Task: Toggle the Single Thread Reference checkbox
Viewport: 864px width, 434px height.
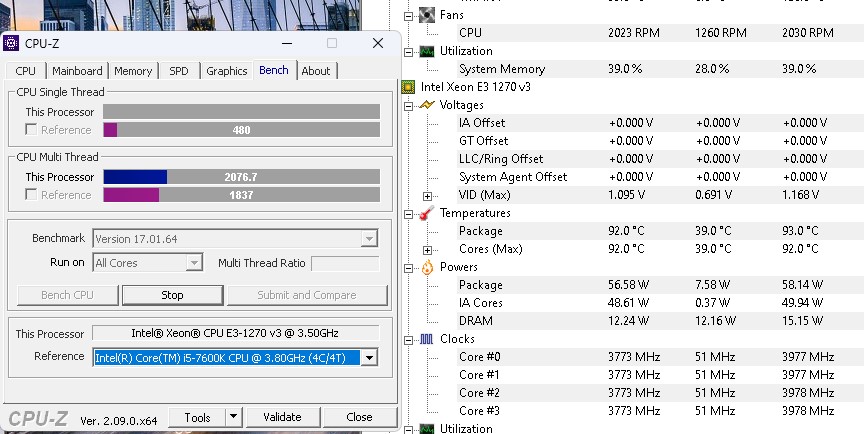Action: tap(31, 130)
